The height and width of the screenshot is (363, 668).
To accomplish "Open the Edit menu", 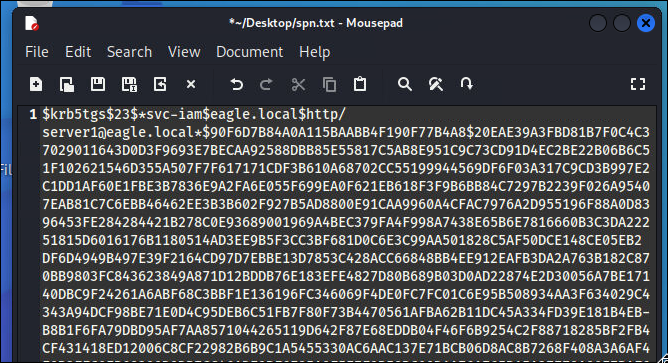I will pos(78,52).
